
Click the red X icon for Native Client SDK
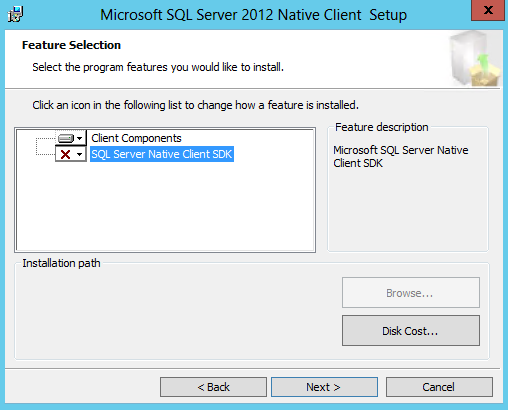pyautogui.click(x=66, y=154)
